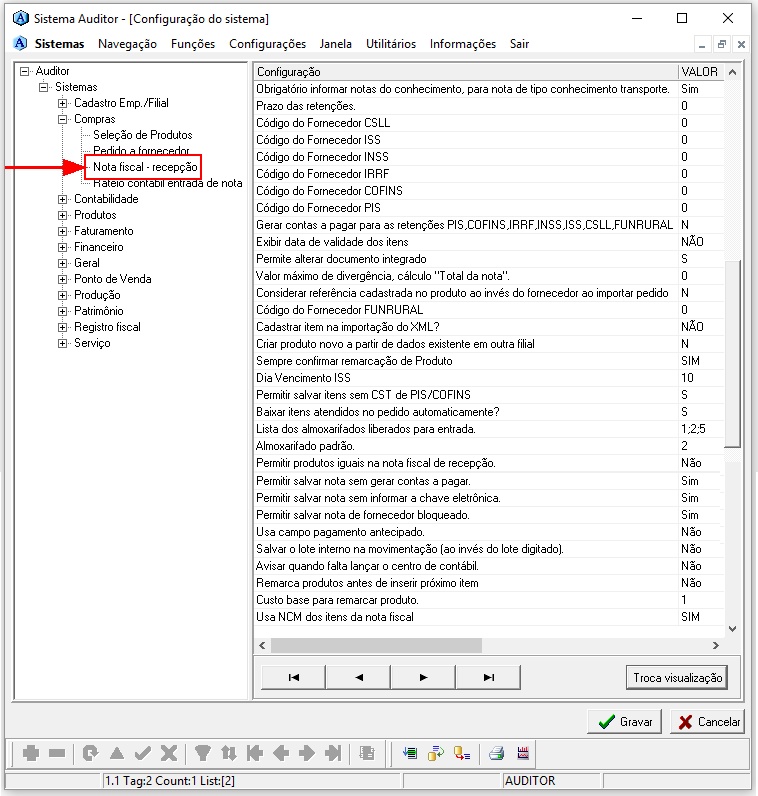Select 'Usa NCM dos itens da nota fiscal' row
Image resolution: width=758 pixels, height=796 pixels.
click(x=488, y=617)
